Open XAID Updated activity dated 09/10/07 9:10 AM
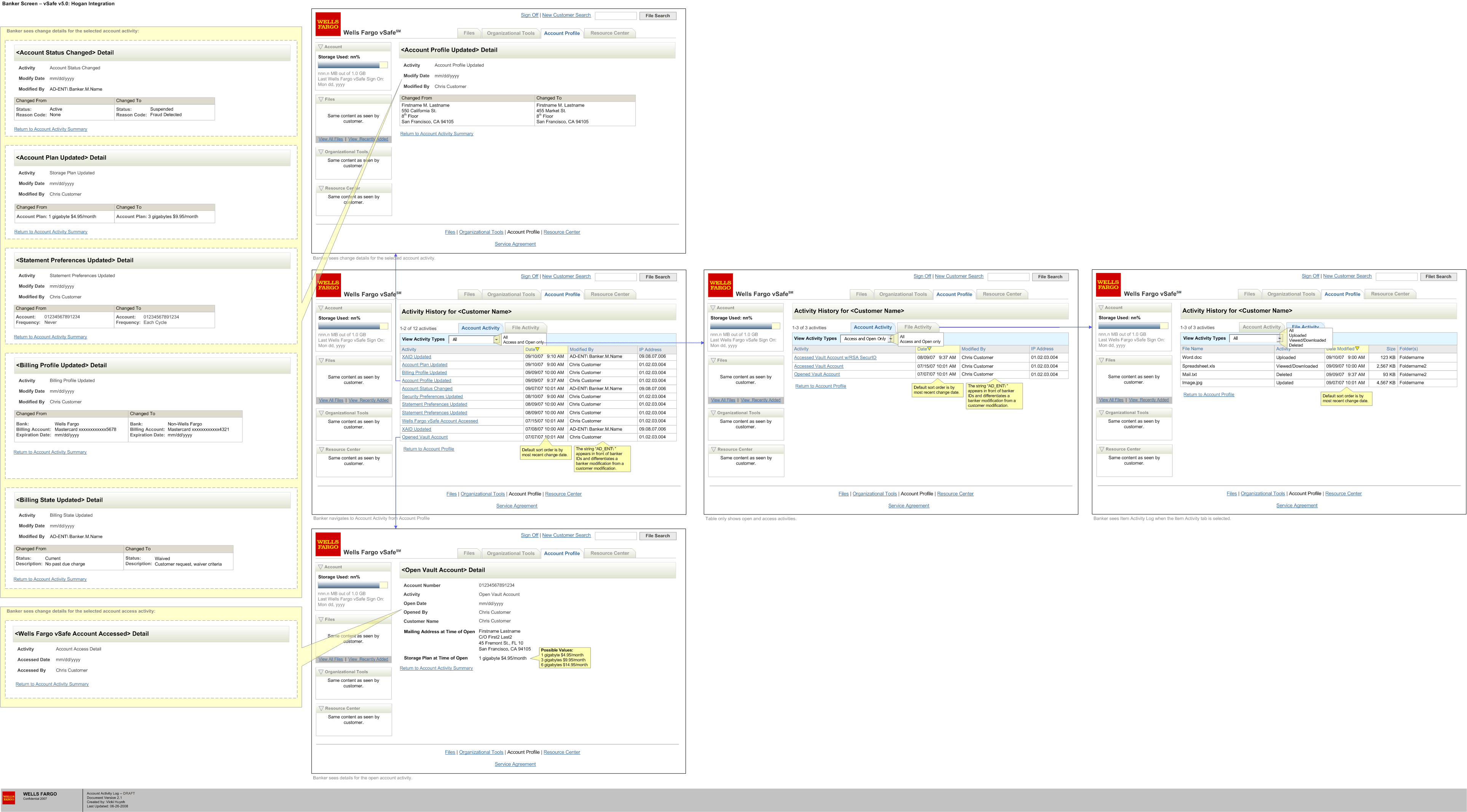1467x812 pixels. [416, 357]
